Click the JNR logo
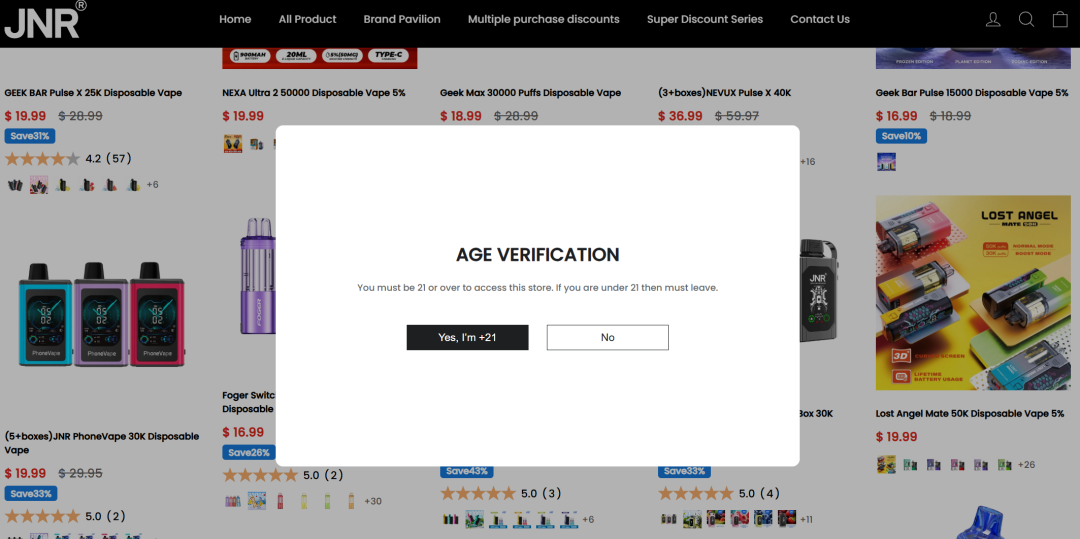Screen dimensions: 1080x539 pos(45,19)
